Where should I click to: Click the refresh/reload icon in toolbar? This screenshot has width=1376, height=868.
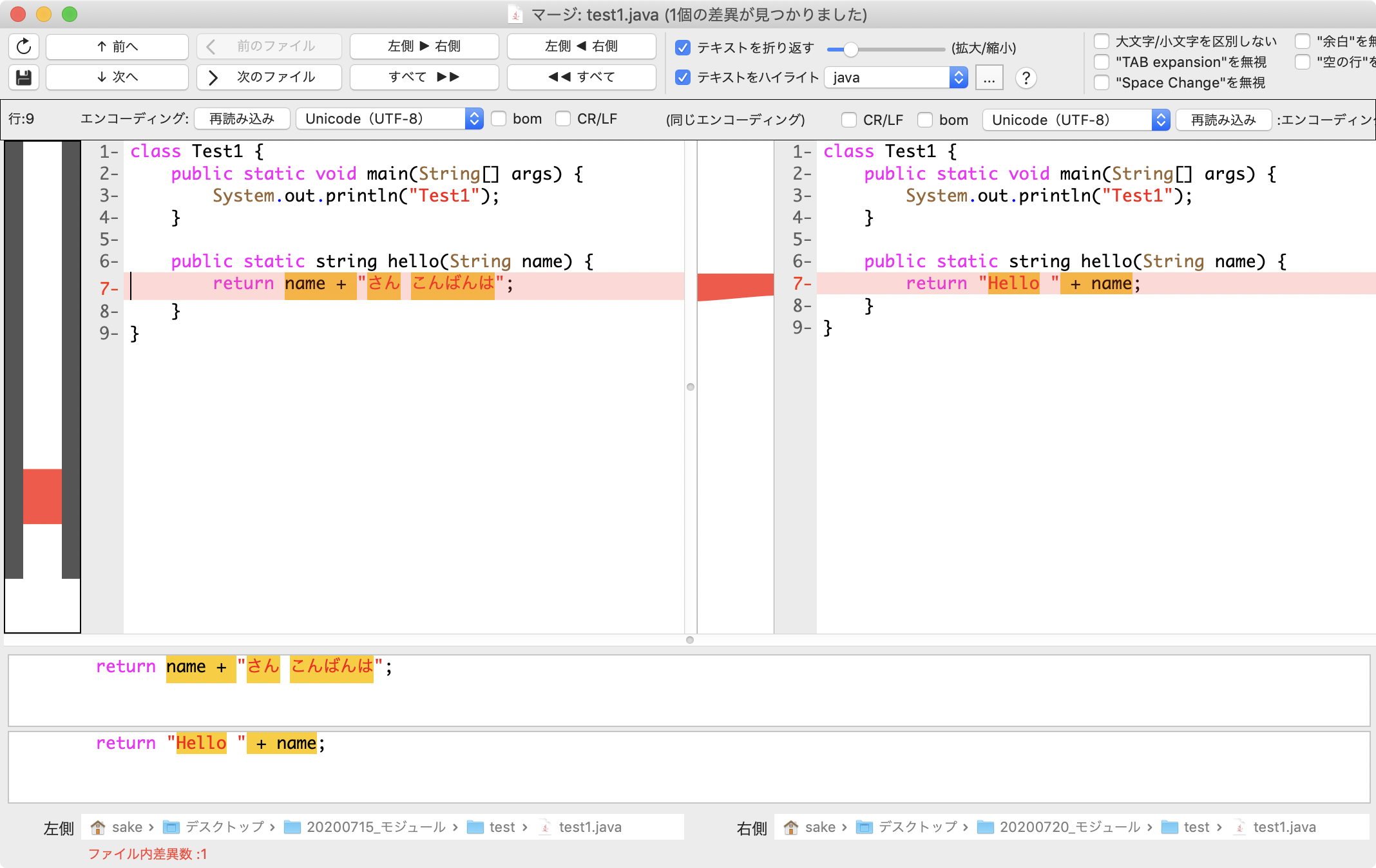[x=24, y=46]
